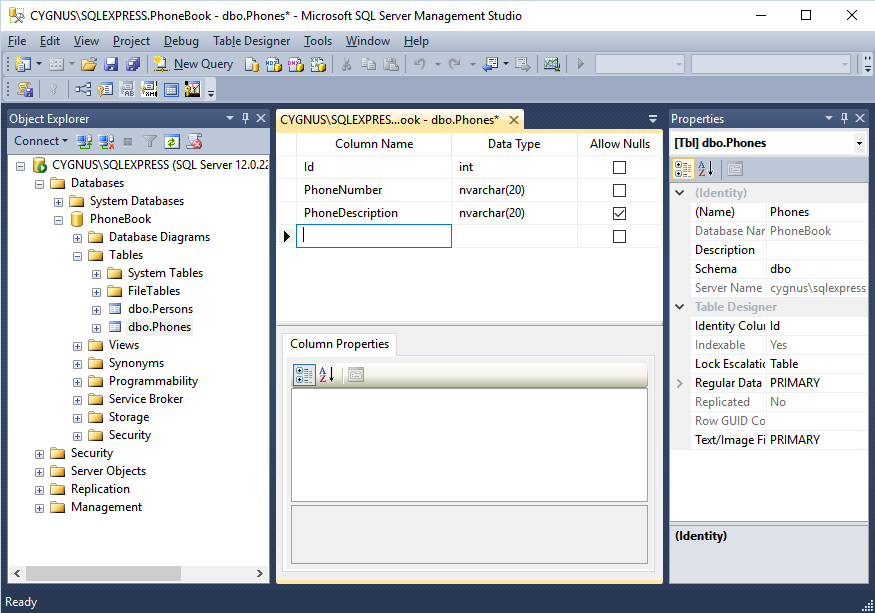Open a file with the folder icon

(89, 64)
